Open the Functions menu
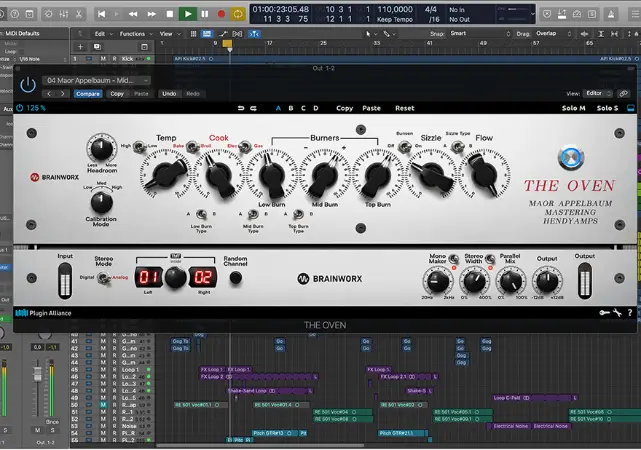The height and width of the screenshot is (450, 641). [134, 33]
